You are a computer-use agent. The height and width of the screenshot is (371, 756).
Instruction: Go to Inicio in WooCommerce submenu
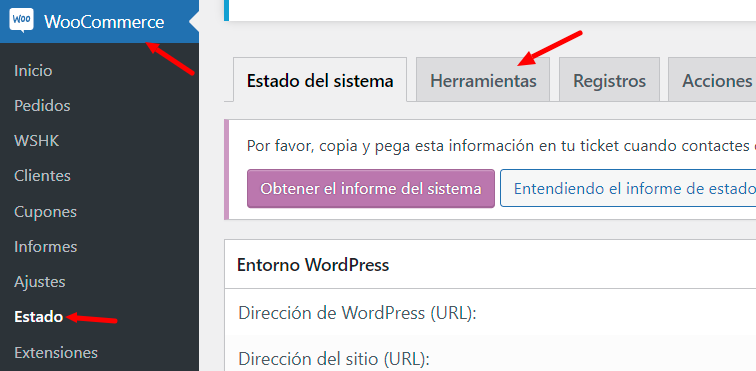click(33, 71)
